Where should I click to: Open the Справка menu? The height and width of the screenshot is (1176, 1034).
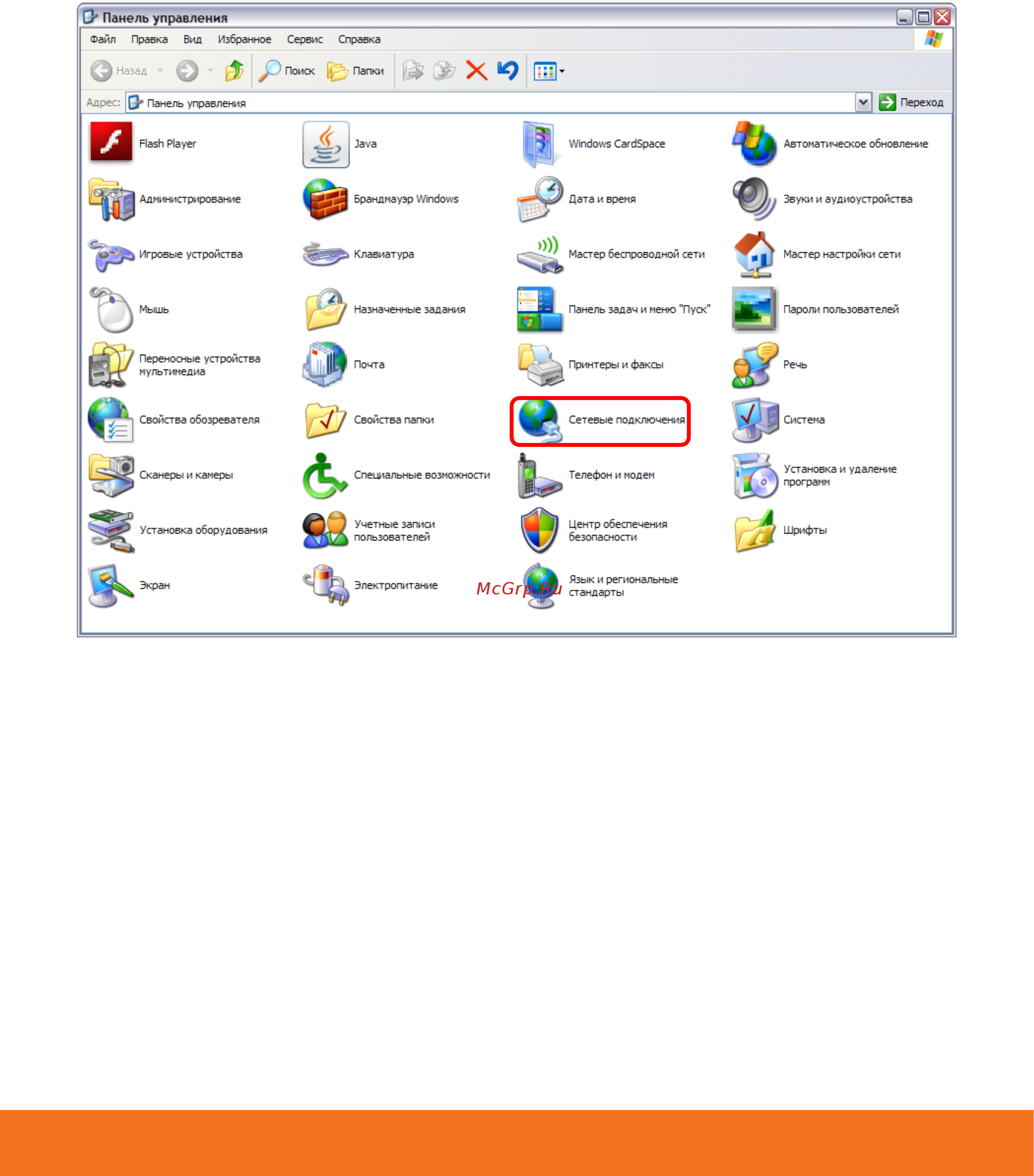click(x=360, y=39)
